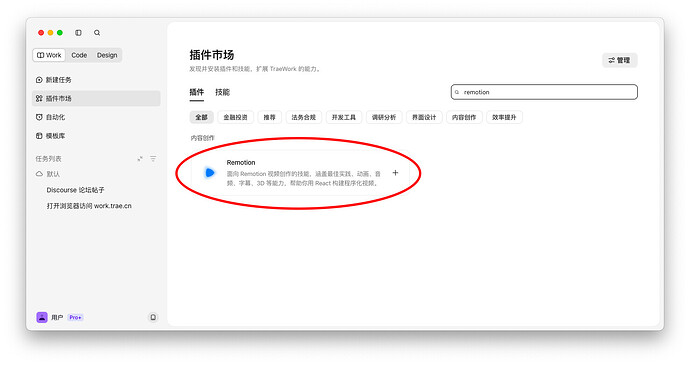Viewport: 690px width, 365px height.
Task: Select 插件市场 sidebar item
Action: [x=96, y=98]
